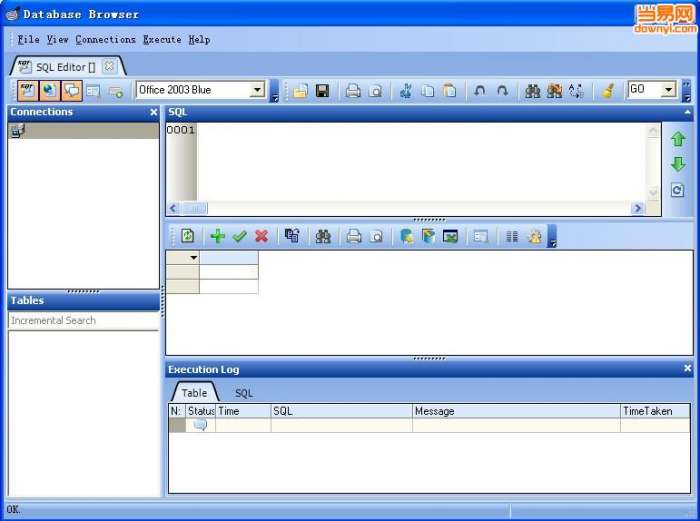The height and width of the screenshot is (521, 700).
Task: Click the column chooser icon
Action: pyautogui.click(x=512, y=236)
